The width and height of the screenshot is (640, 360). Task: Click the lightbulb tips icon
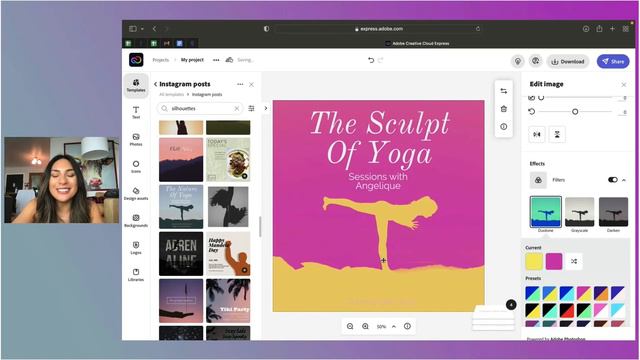point(518,61)
